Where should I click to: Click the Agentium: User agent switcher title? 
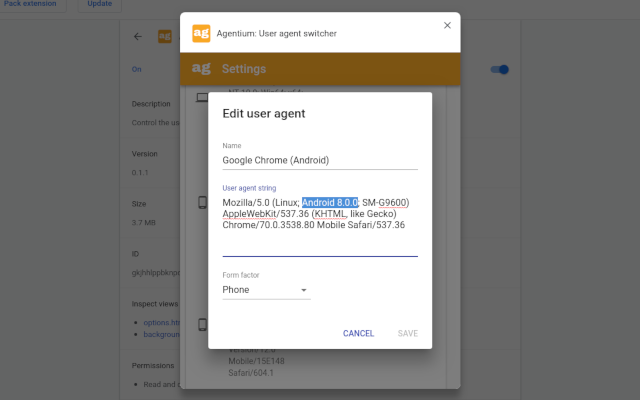(277, 33)
